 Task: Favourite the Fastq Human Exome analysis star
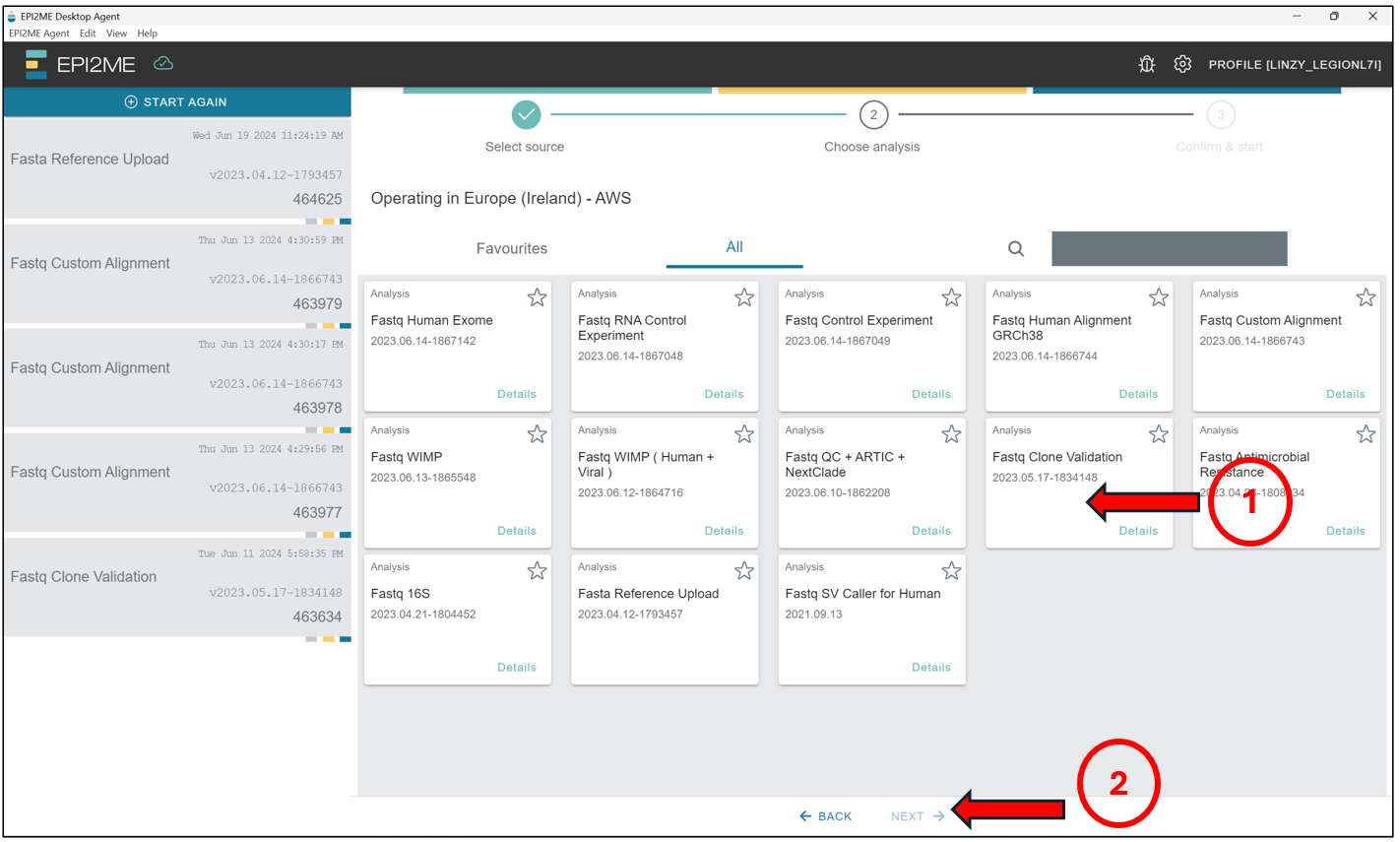point(537,297)
